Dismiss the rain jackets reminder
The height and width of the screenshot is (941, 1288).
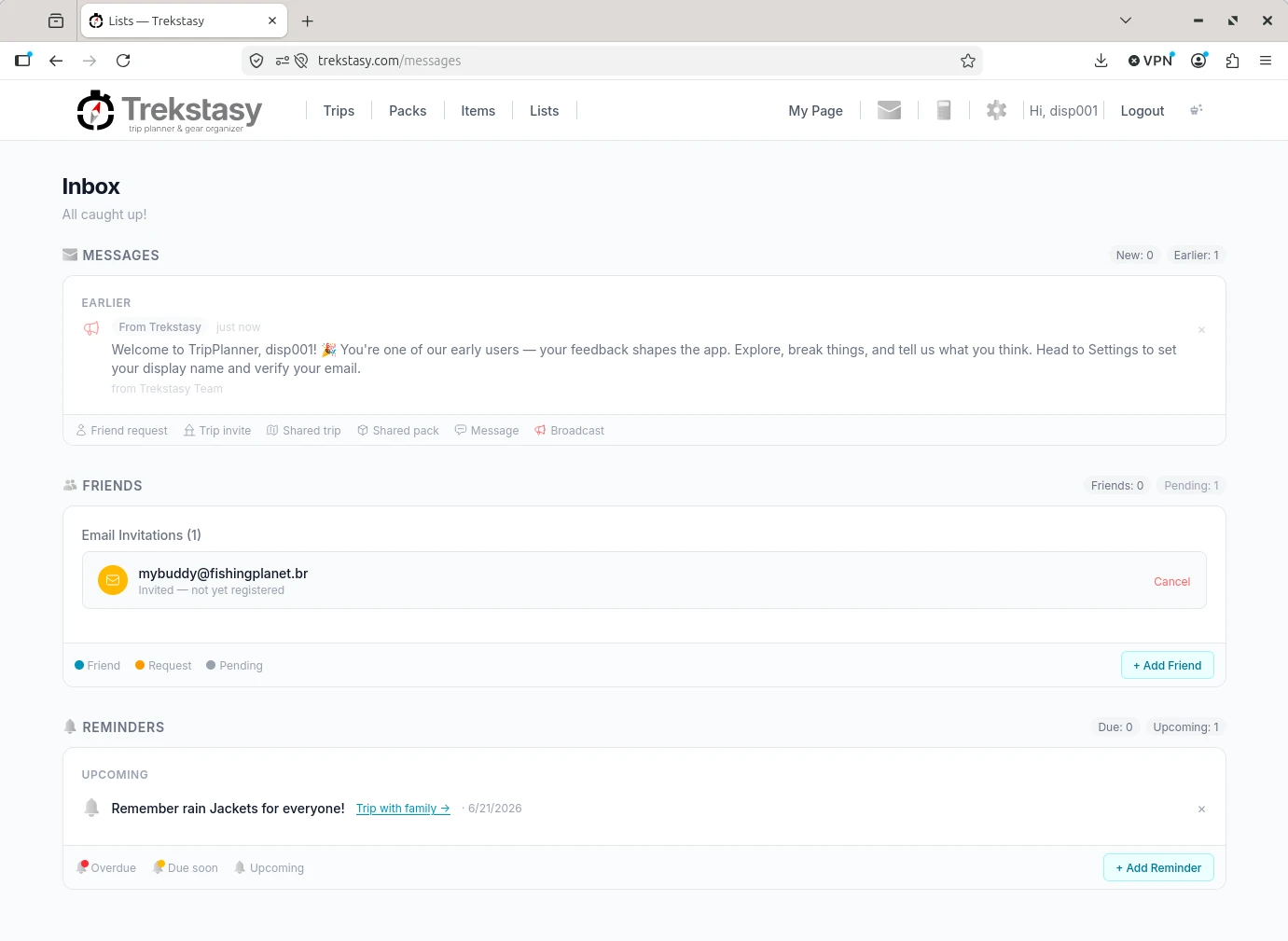pos(1201,810)
